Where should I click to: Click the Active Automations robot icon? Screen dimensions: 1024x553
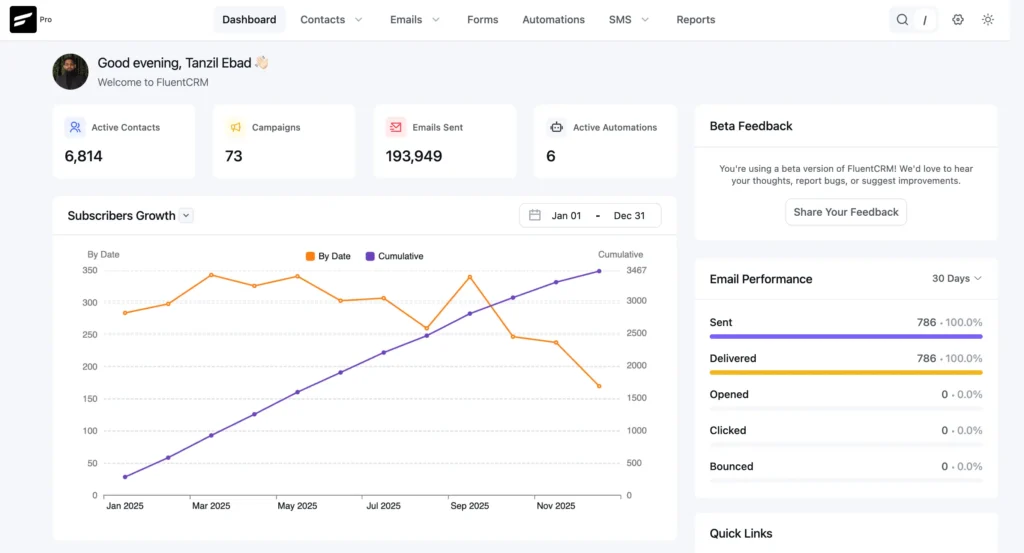556,127
